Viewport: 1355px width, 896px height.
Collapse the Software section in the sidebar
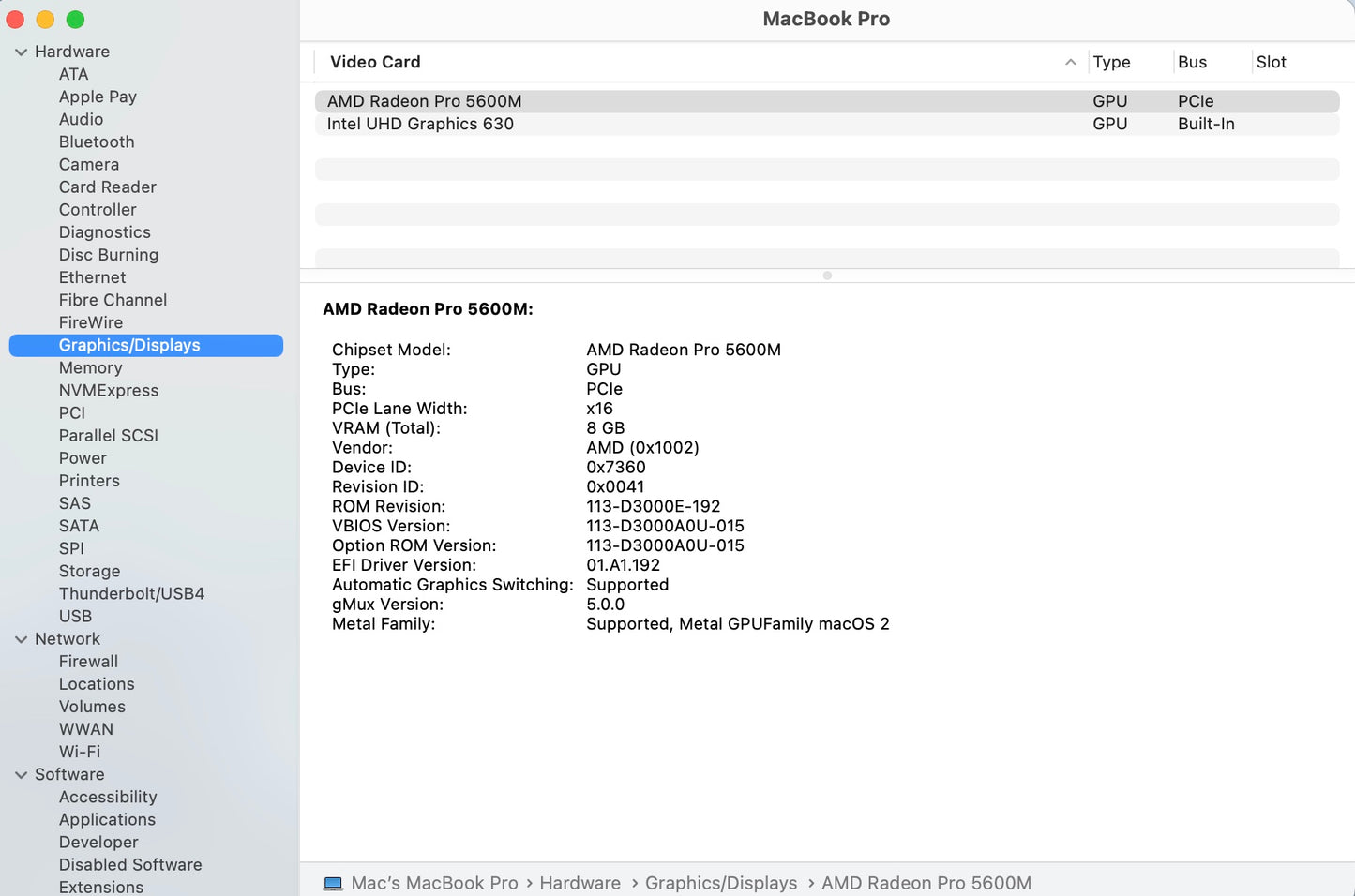[x=22, y=774]
